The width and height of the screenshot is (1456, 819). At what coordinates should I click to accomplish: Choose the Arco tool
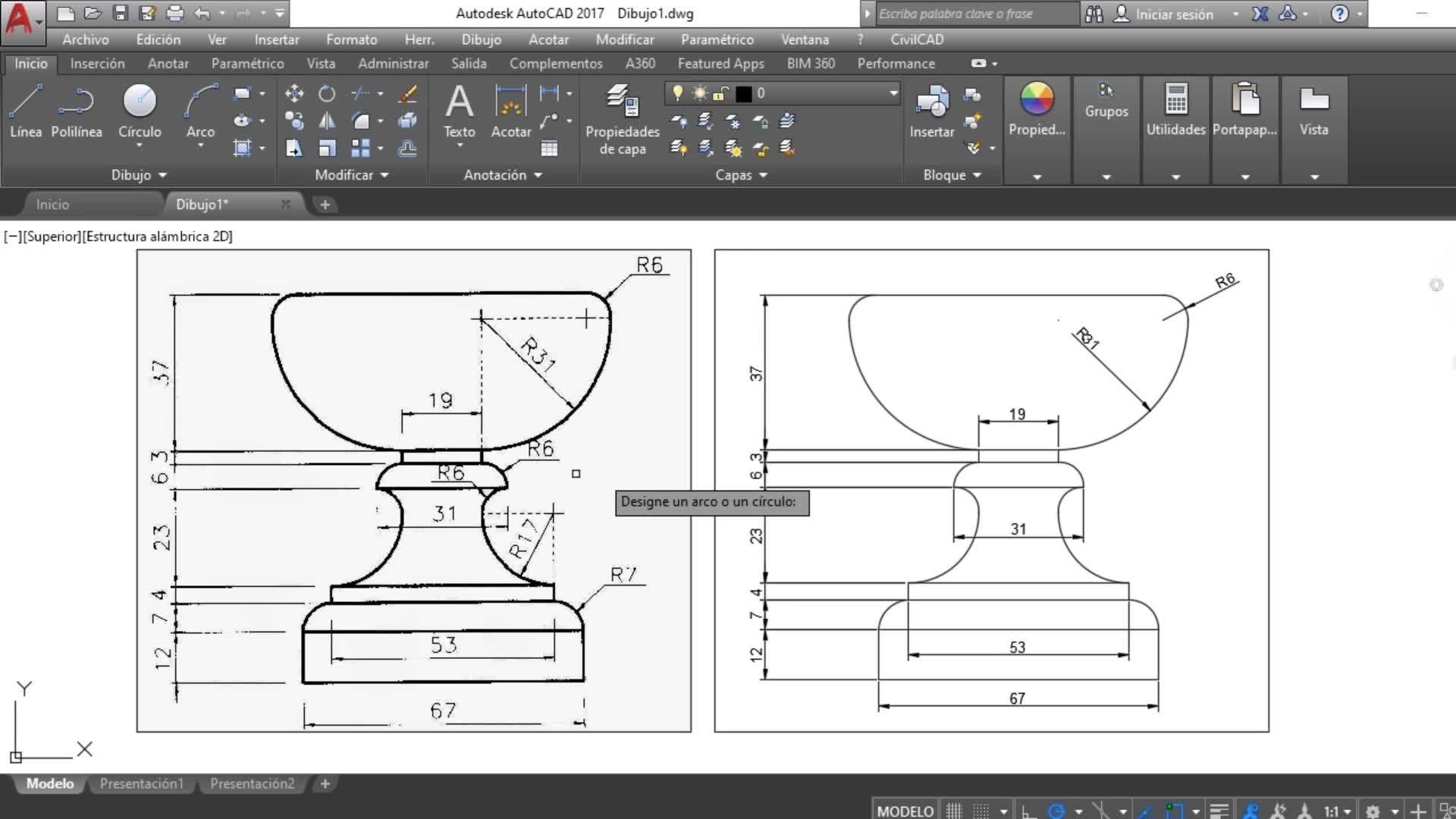click(x=200, y=111)
